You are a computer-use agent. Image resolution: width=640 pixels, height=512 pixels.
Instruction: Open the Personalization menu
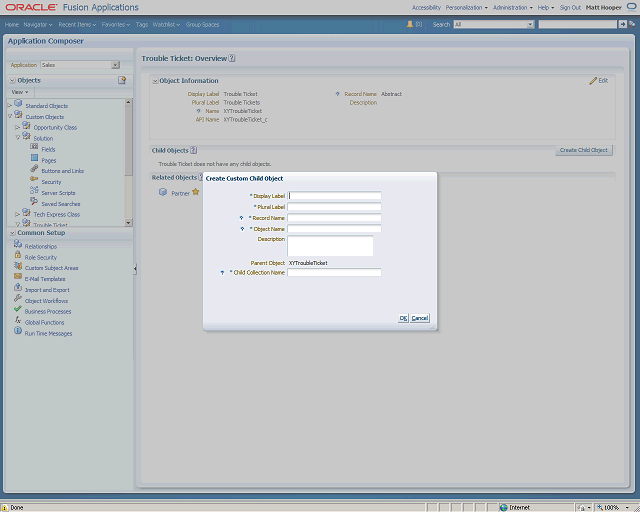coord(467,7)
